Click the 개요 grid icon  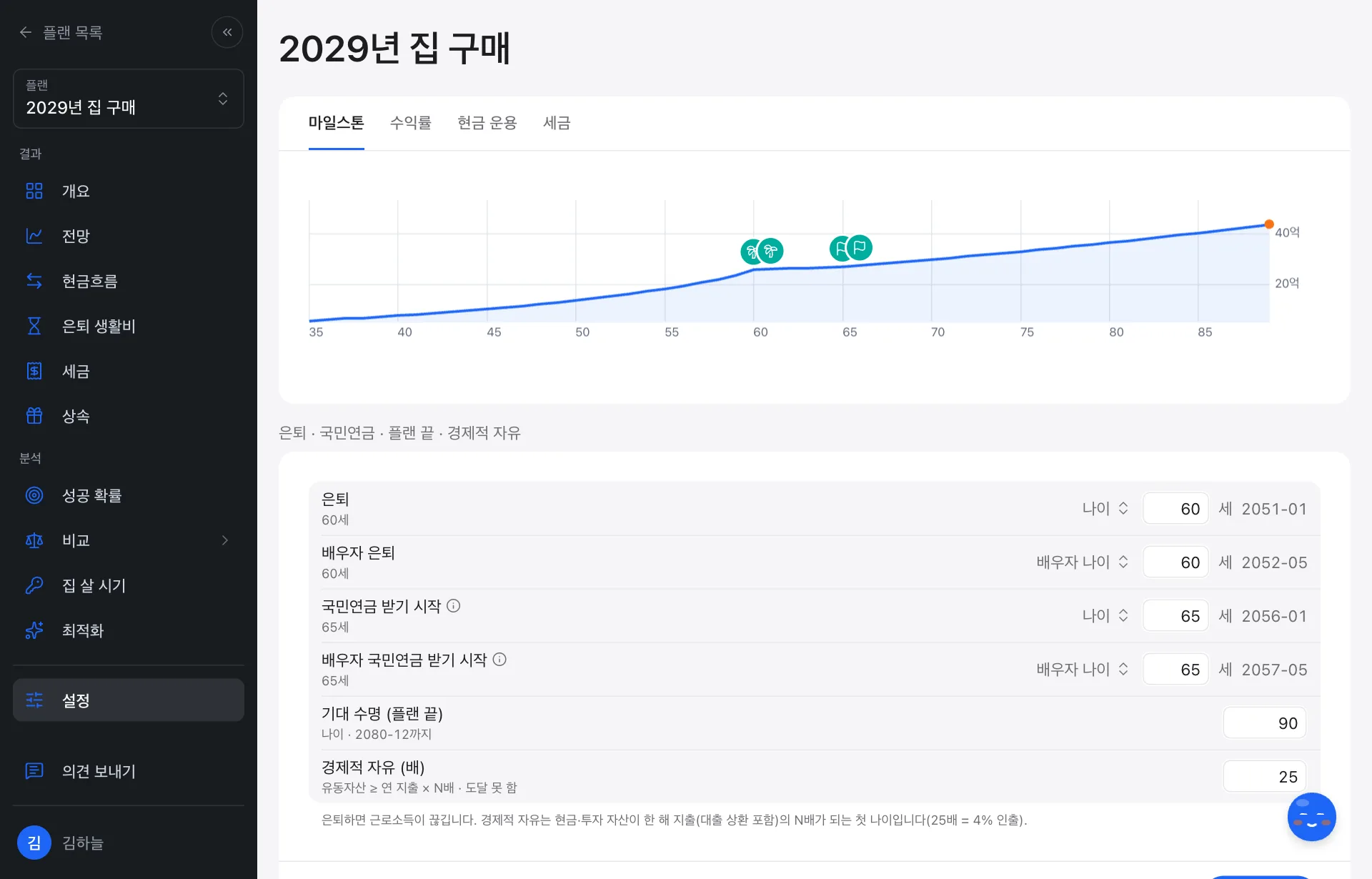point(34,191)
